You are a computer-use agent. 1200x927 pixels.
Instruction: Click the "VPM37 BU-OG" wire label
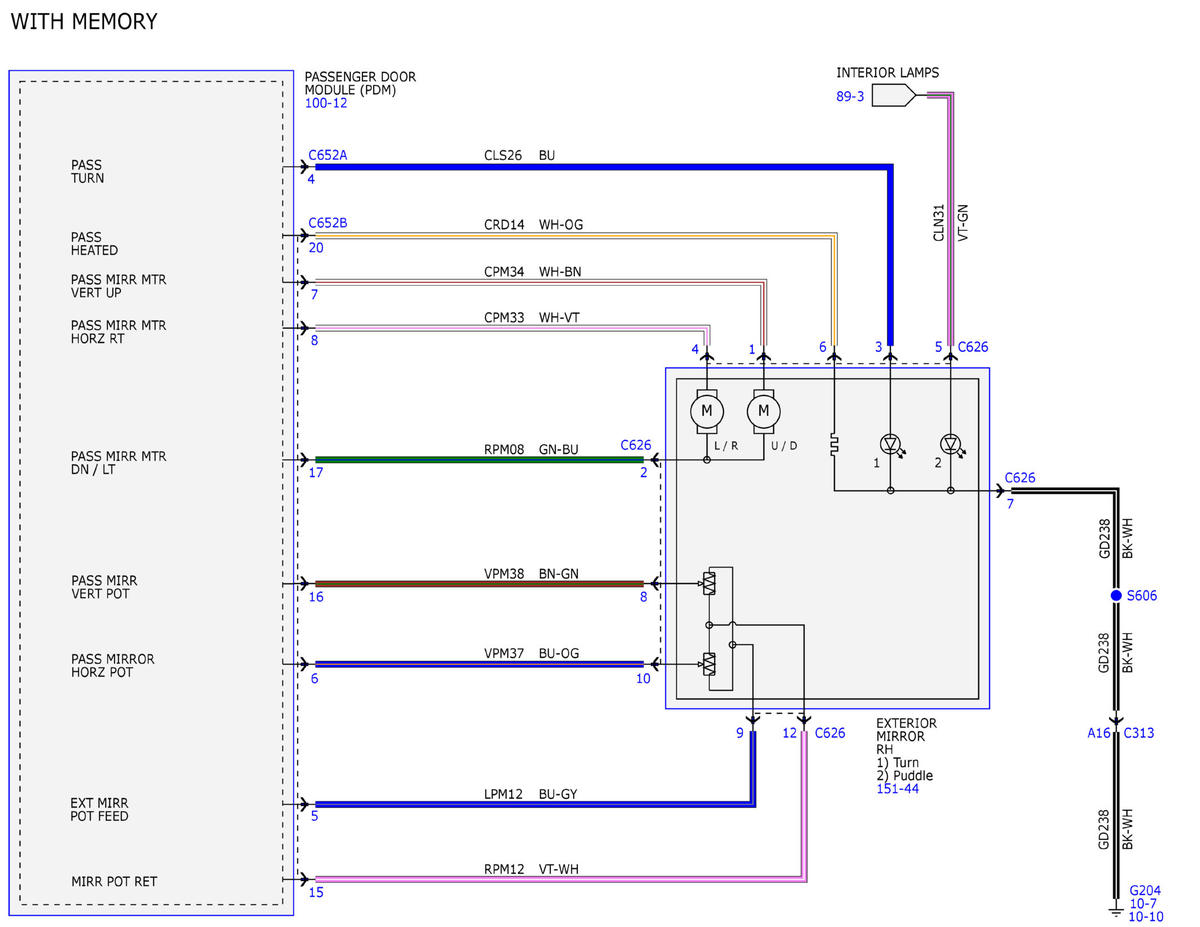pos(531,653)
